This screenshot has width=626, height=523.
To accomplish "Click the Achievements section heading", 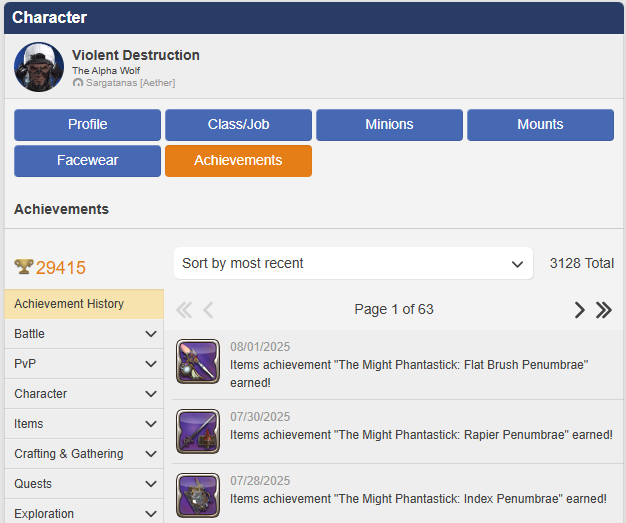I will (x=61, y=209).
